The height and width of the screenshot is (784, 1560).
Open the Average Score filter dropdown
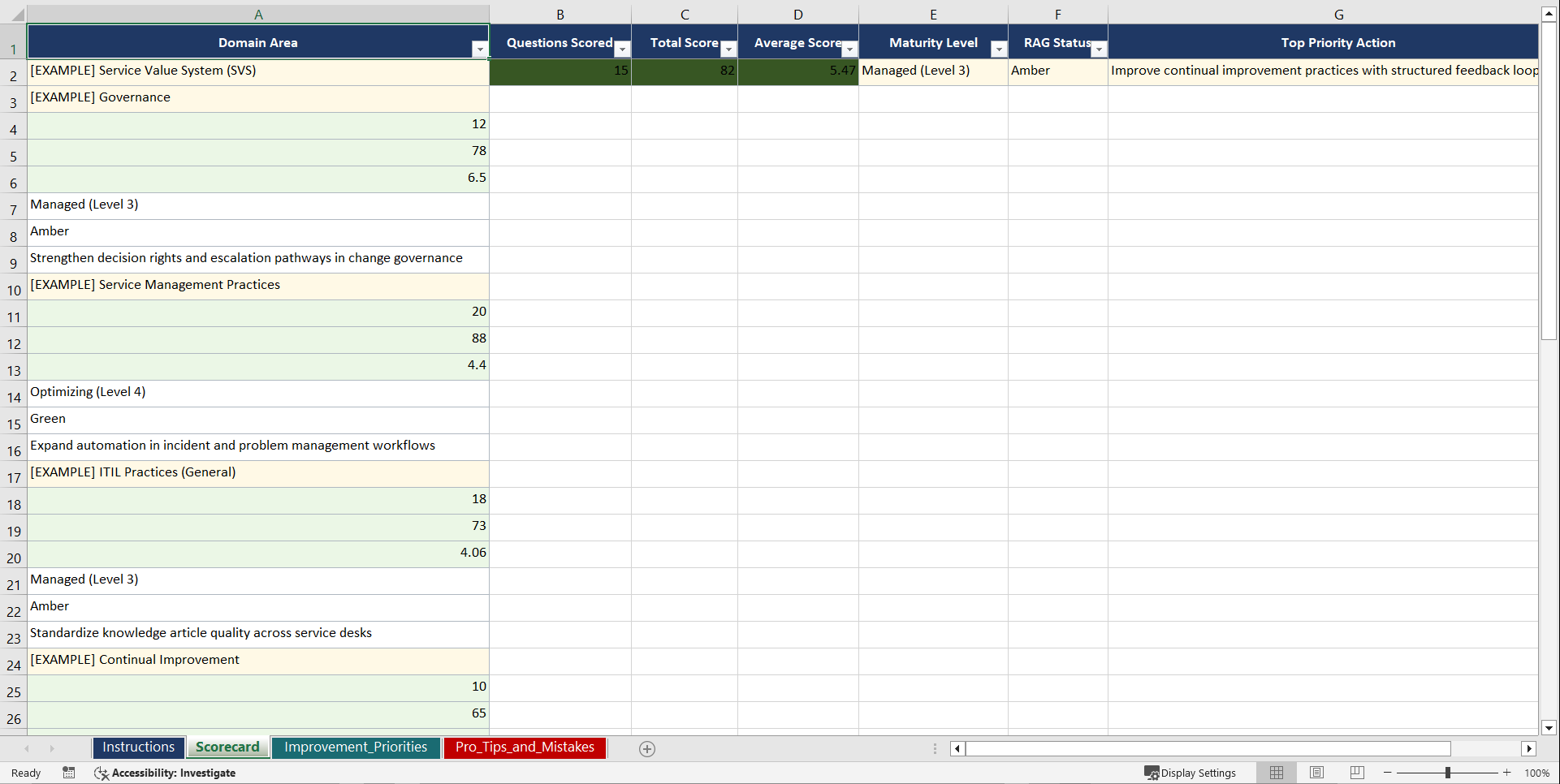pos(849,49)
